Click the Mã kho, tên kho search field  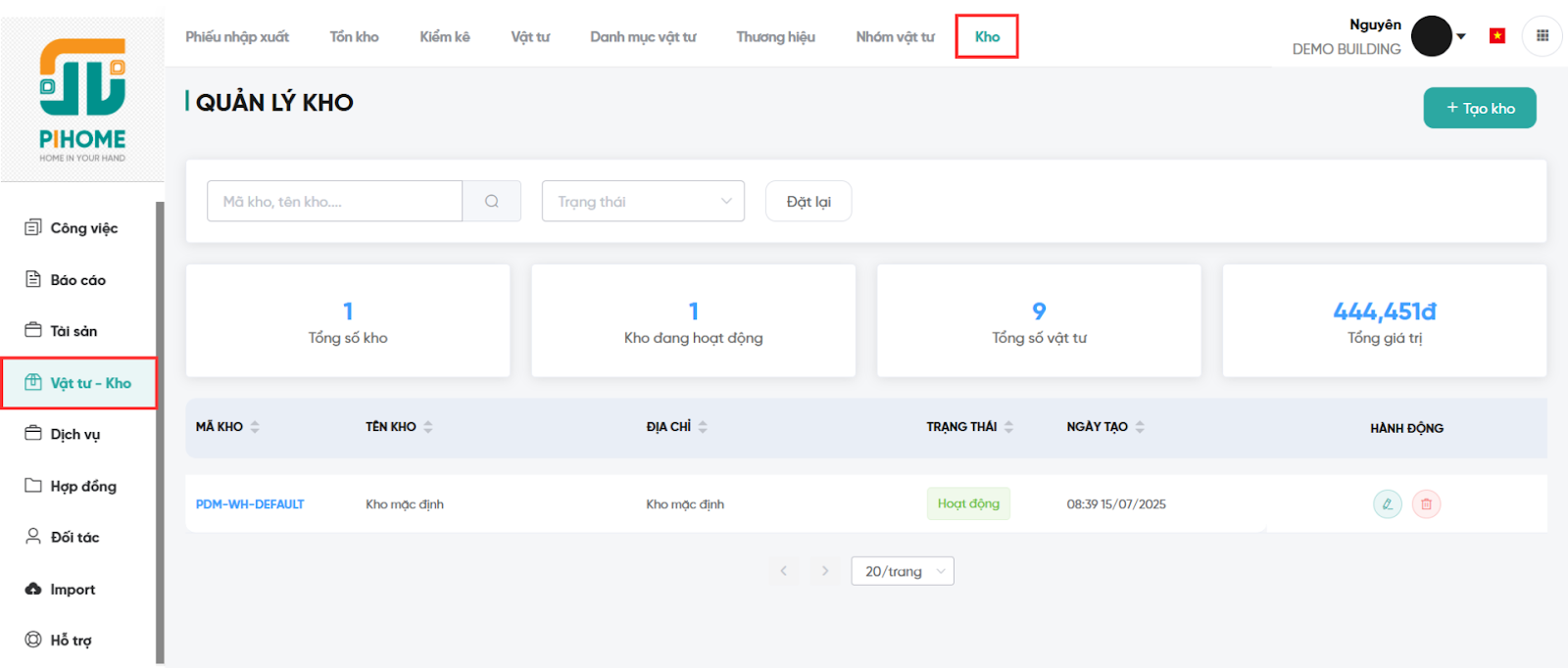[334, 201]
